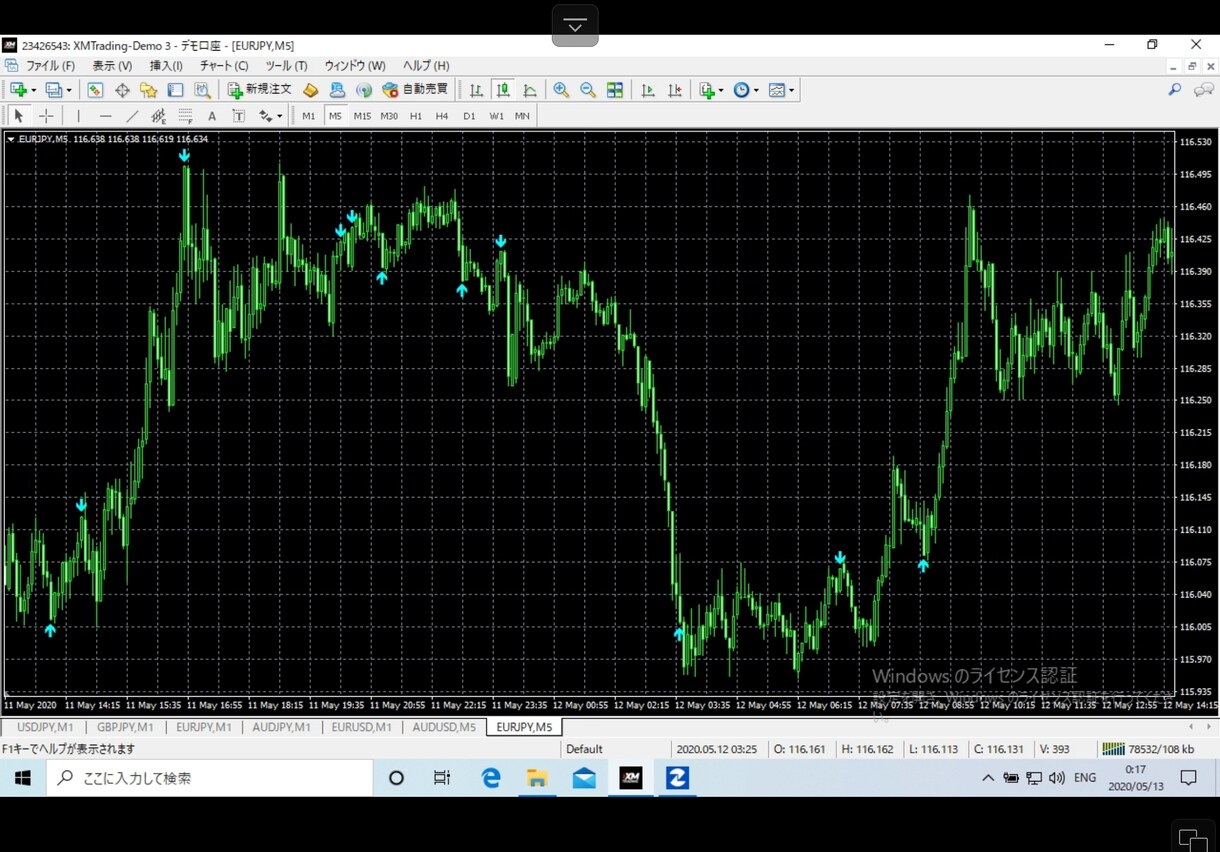Image resolution: width=1220 pixels, height=852 pixels.
Task: Tile chart windows icon
Action: [615, 90]
